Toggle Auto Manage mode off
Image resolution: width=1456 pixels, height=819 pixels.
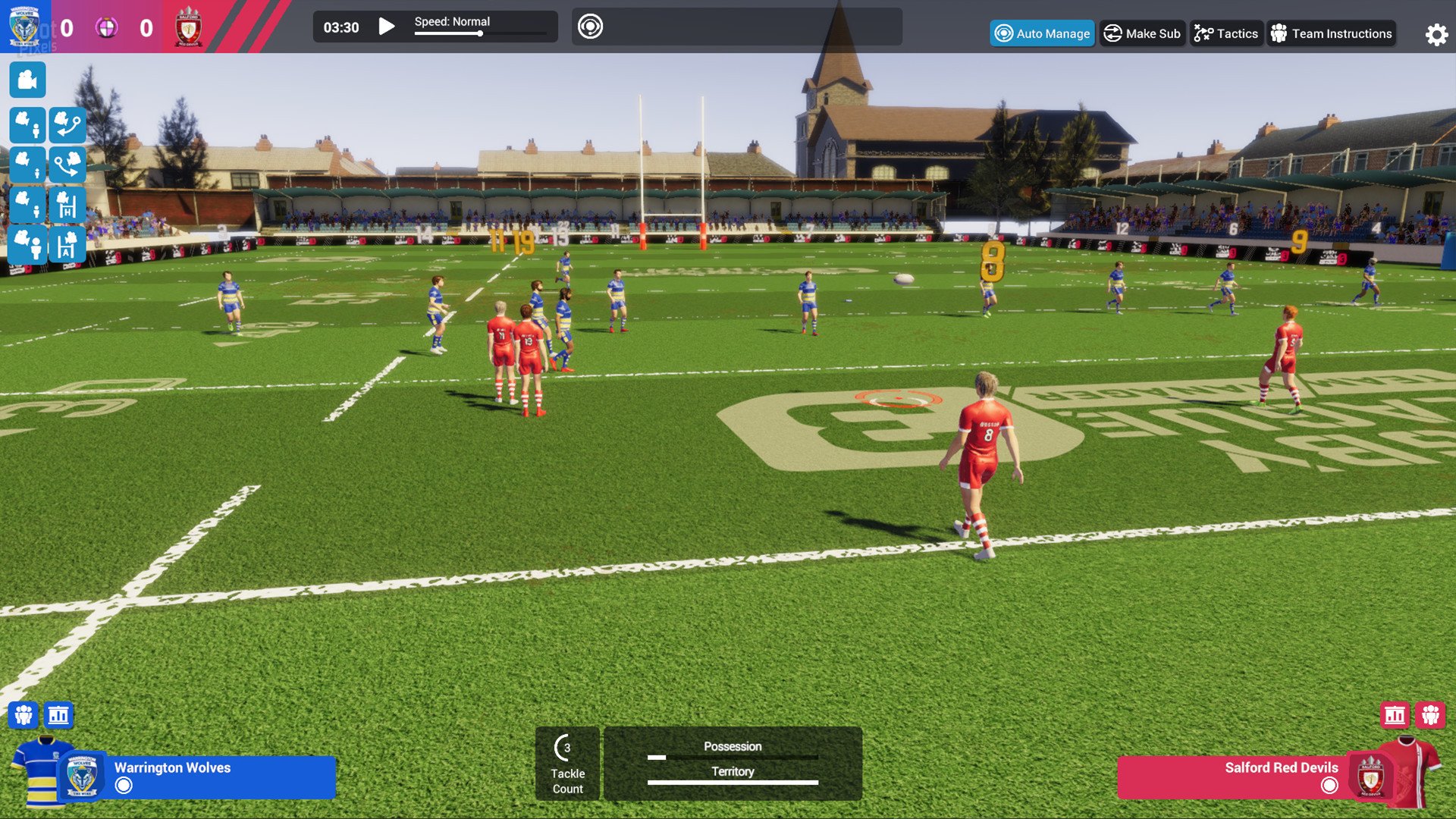(1042, 33)
